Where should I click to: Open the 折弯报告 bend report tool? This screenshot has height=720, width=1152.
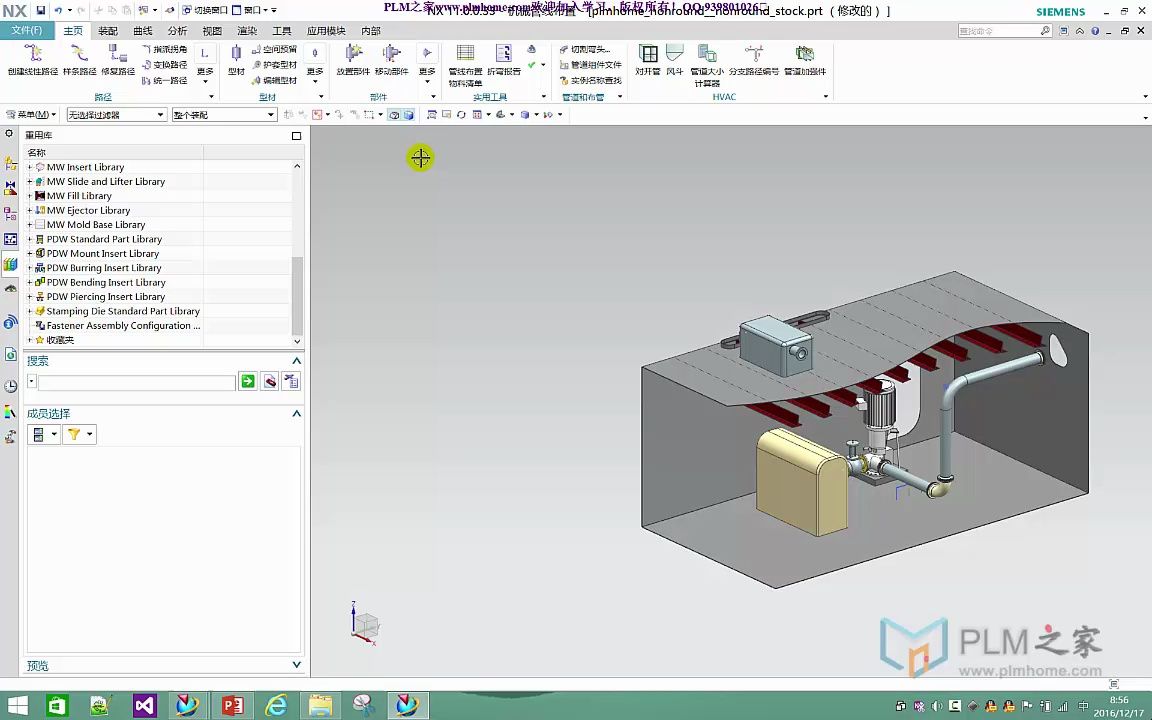point(504,60)
